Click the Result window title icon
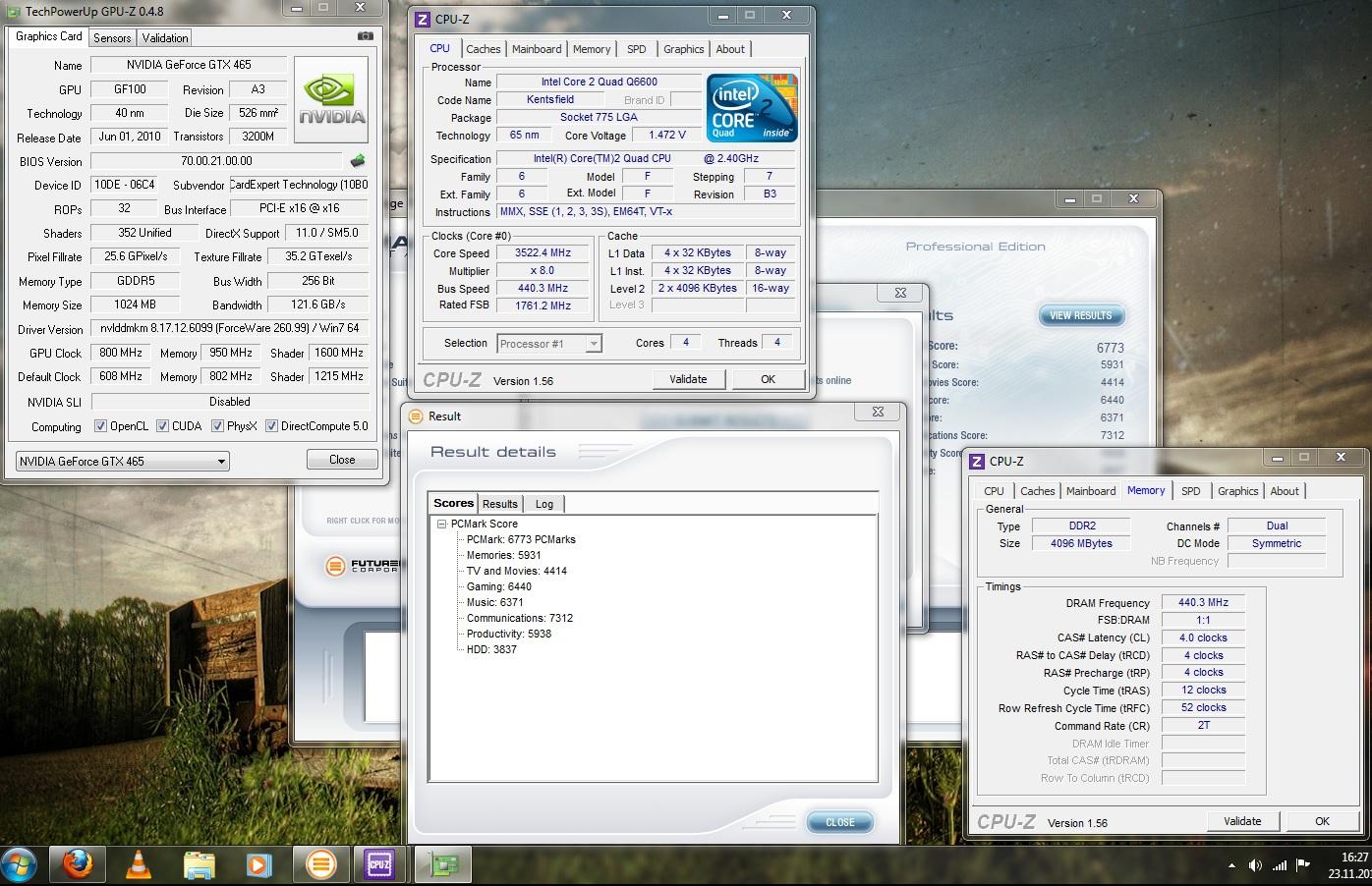This screenshot has width=1372, height=886. pyautogui.click(x=416, y=415)
